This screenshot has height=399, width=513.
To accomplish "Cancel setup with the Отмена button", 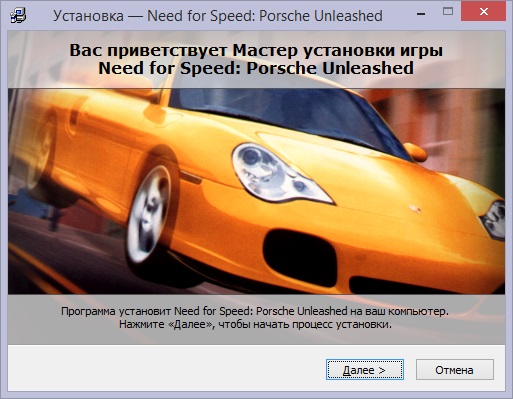I will click(455, 370).
